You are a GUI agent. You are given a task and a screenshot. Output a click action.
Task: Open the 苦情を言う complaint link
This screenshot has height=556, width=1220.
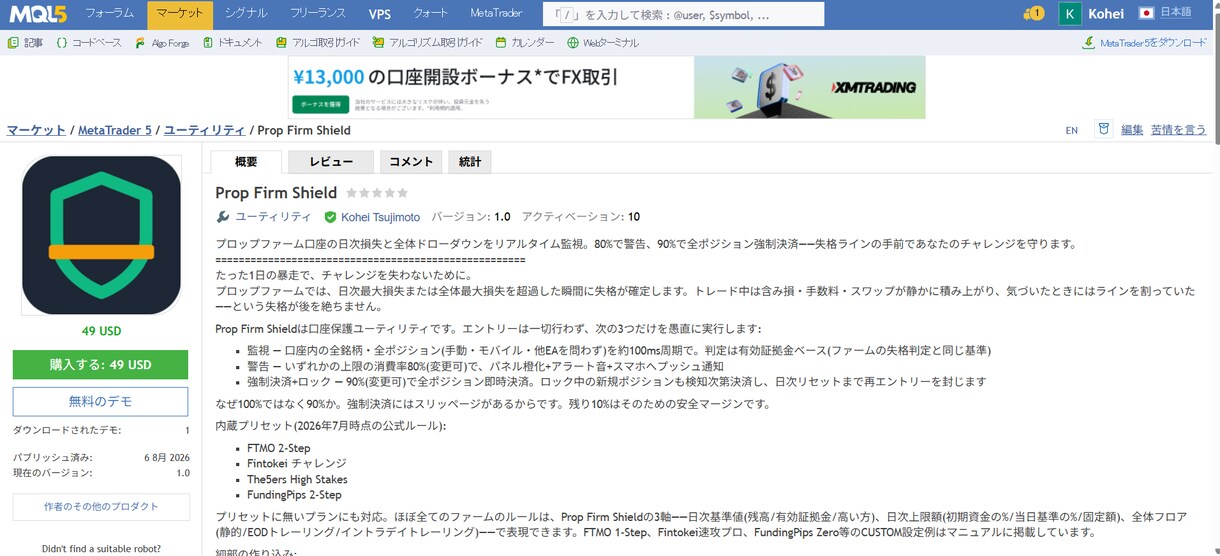click(x=1179, y=130)
